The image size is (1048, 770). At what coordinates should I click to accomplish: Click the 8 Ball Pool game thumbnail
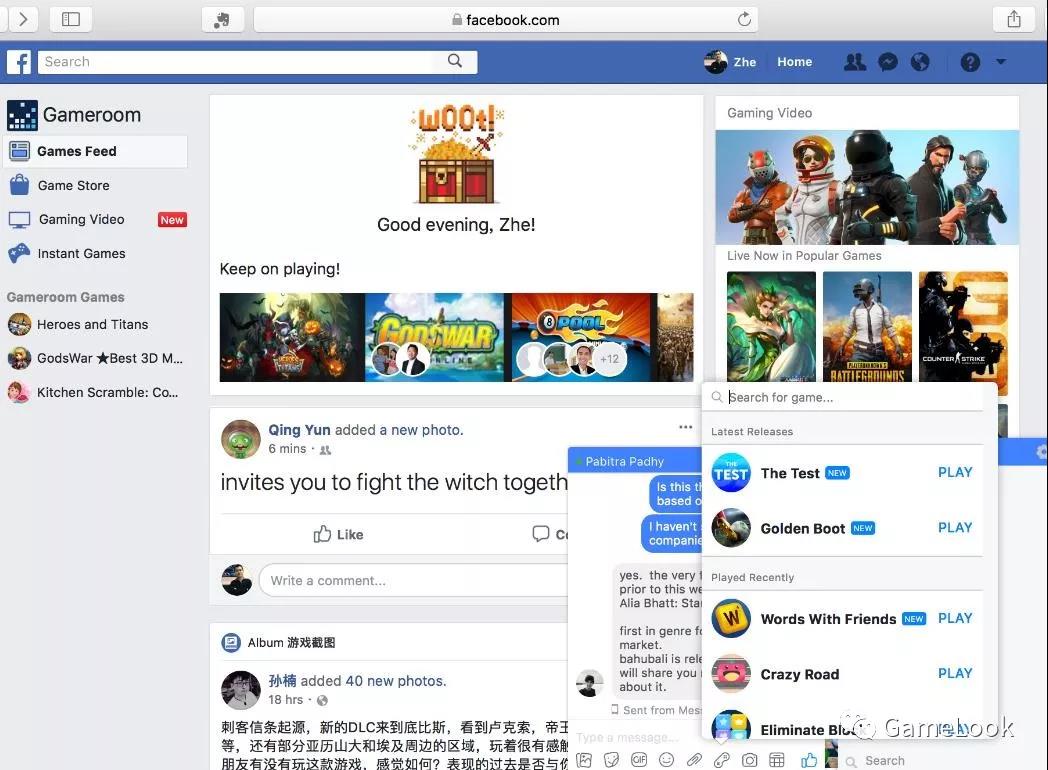pyautogui.click(x=583, y=338)
